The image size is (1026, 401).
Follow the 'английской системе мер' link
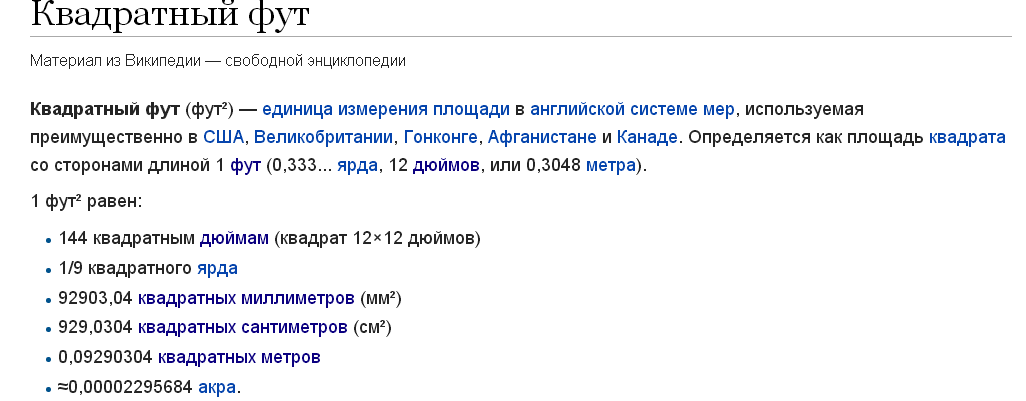[632, 109]
